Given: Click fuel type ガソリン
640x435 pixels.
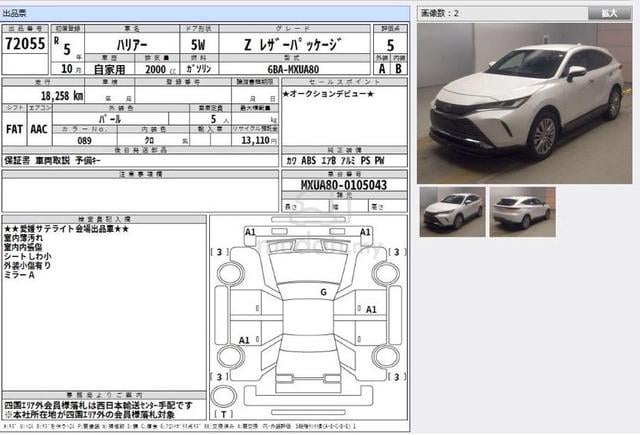Looking at the screenshot, I should point(199,69).
